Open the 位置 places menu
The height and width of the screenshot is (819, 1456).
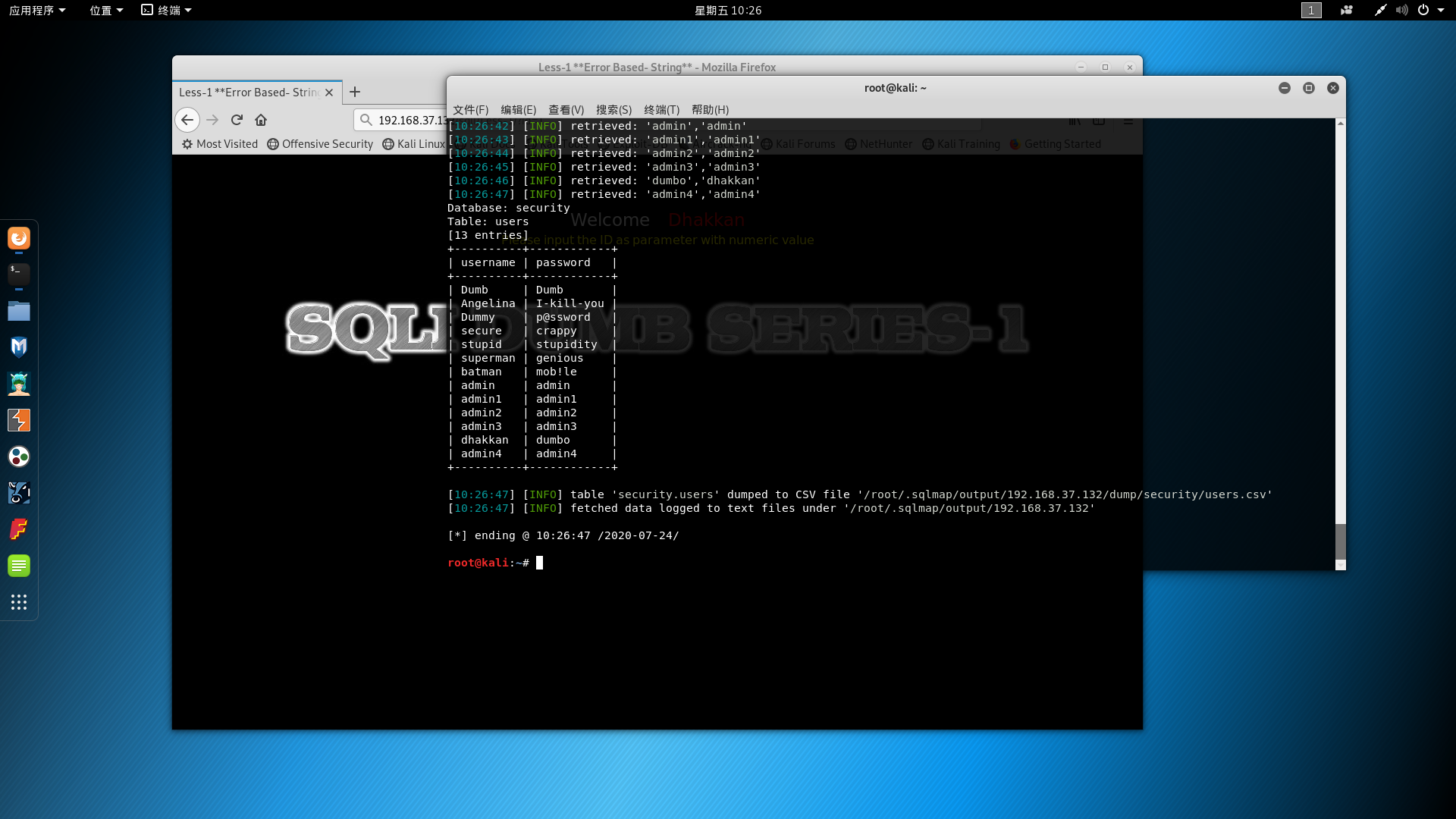(106, 10)
